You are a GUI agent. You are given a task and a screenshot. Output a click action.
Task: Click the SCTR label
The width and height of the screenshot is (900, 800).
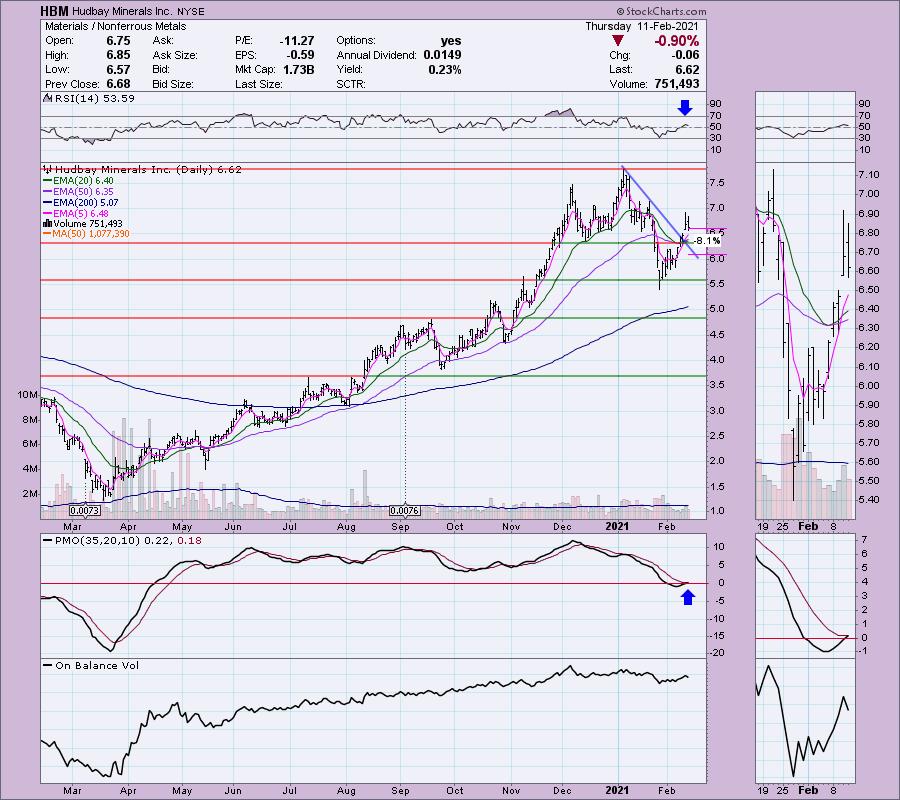point(351,84)
